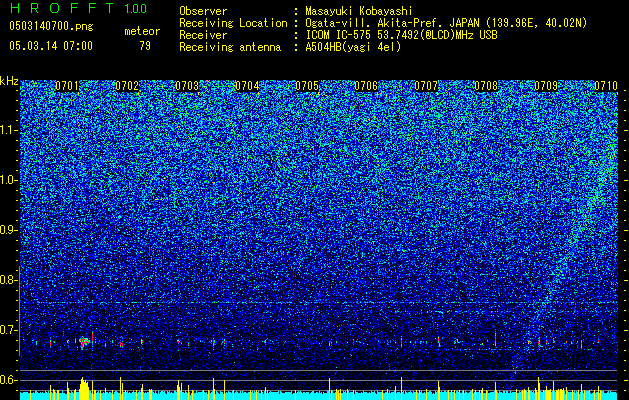Select the filename 0503140700.png
The image size is (629, 400).
coord(51,26)
